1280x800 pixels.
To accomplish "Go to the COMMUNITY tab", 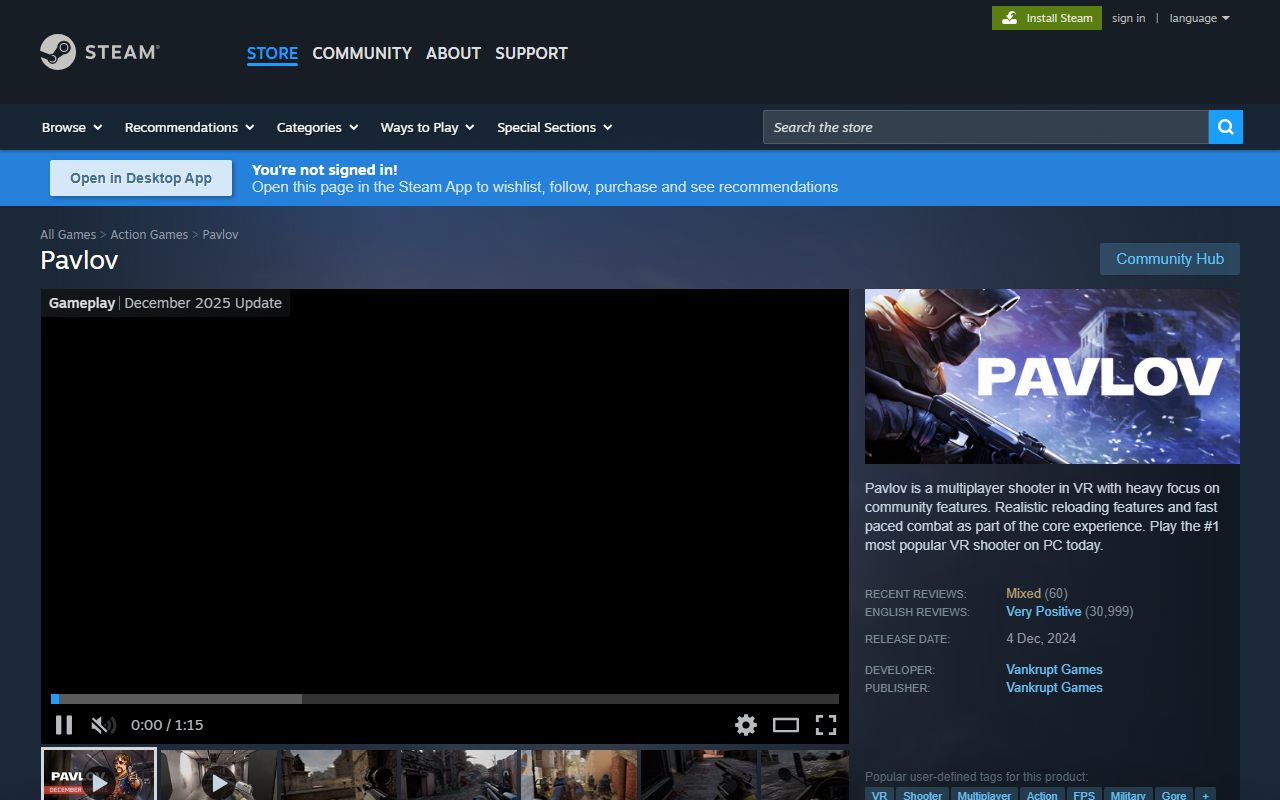I will (x=362, y=53).
